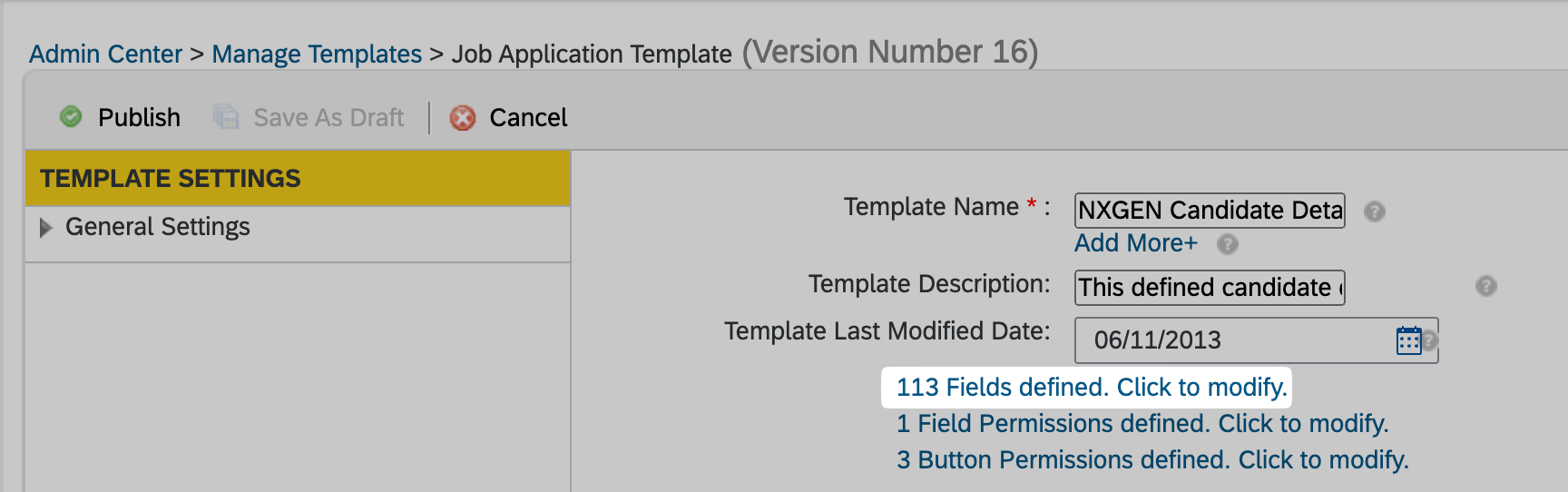Click help icon beside the calendar icon
The height and width of the screenshot is (492, 1568).
[1430, 340]
